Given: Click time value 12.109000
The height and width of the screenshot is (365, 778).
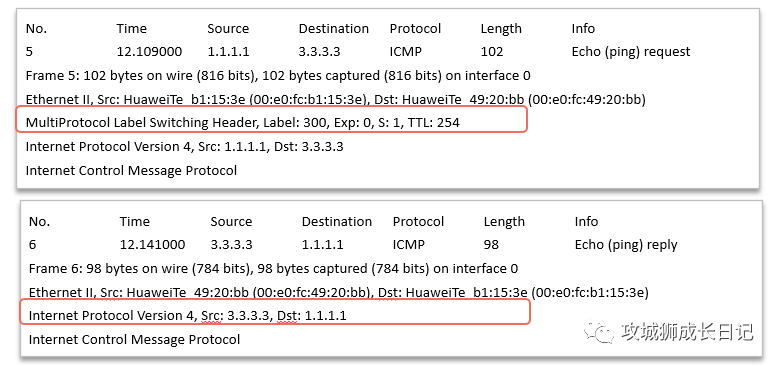Looking at the screenshot, I should coord(149,52).
